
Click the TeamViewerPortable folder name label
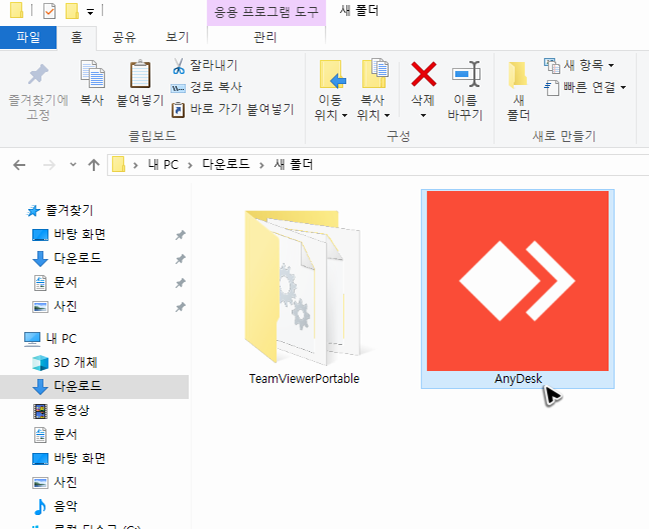304,379
